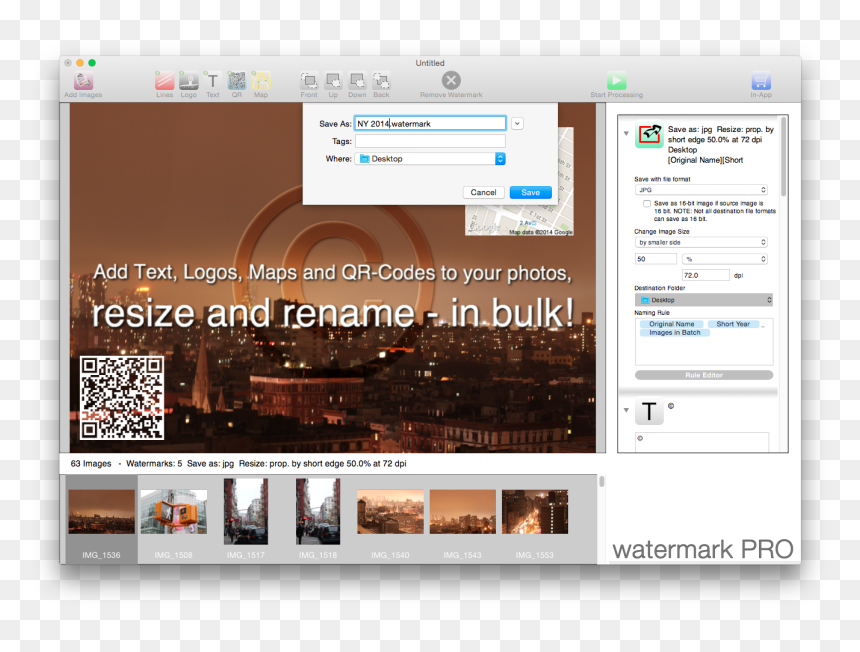The width and height of the screenshot is (860, 652).
Task: Select the Original Name naming token
Action: [x=671, y=324]
